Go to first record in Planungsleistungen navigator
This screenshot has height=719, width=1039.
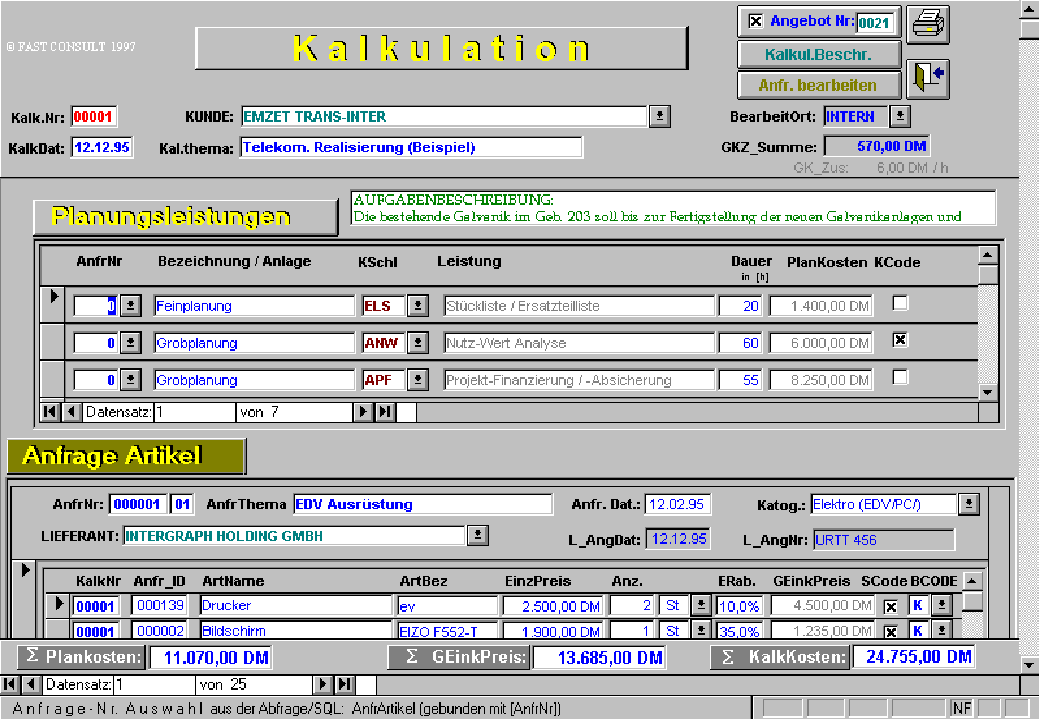click(50, 412)
